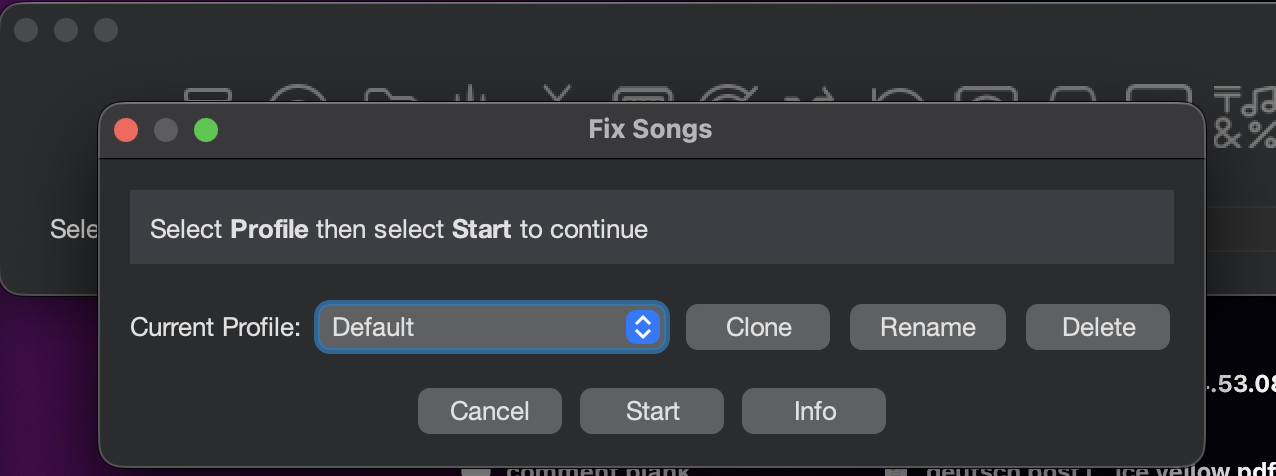Click the grey minimize button of Fix Songs

[x=166, y=130]
